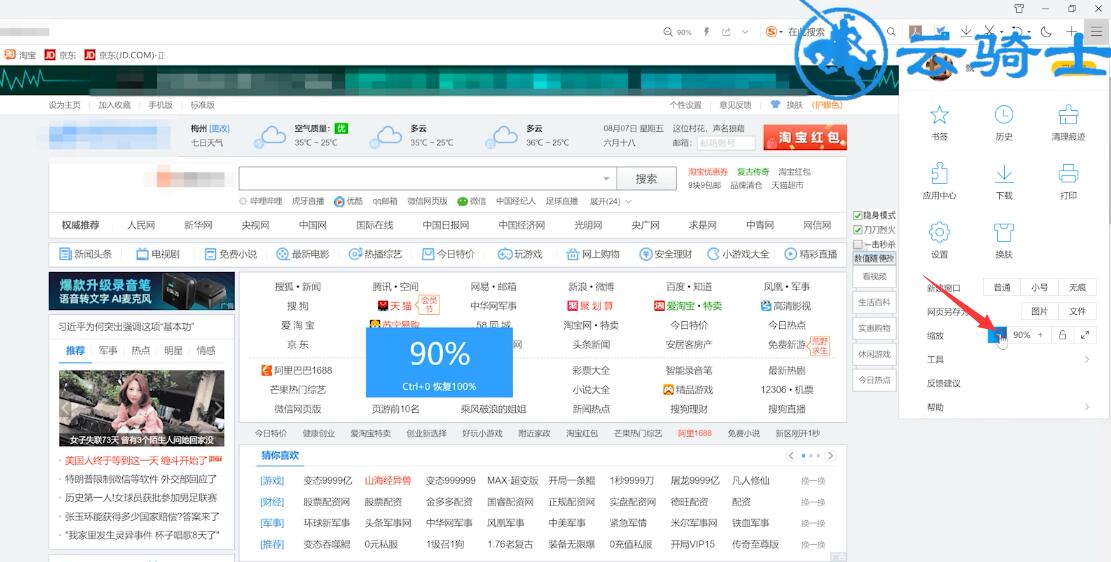
Task: Save page as 文件 file
Action: 1077,311
